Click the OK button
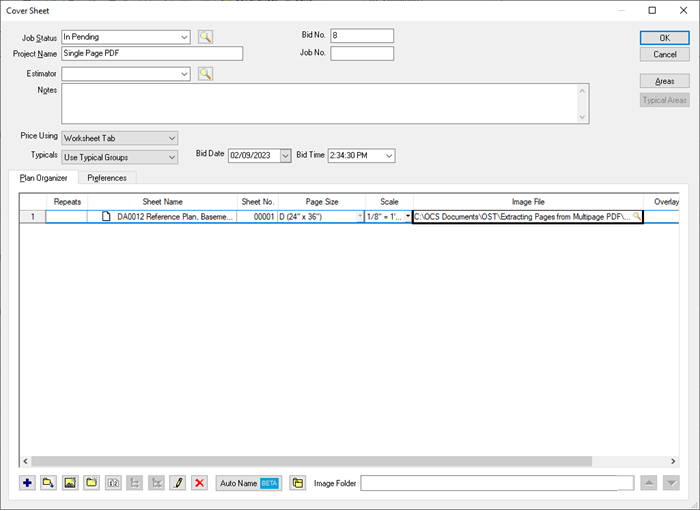This screenshot has height=511, width=700. [x=665, y=38]
